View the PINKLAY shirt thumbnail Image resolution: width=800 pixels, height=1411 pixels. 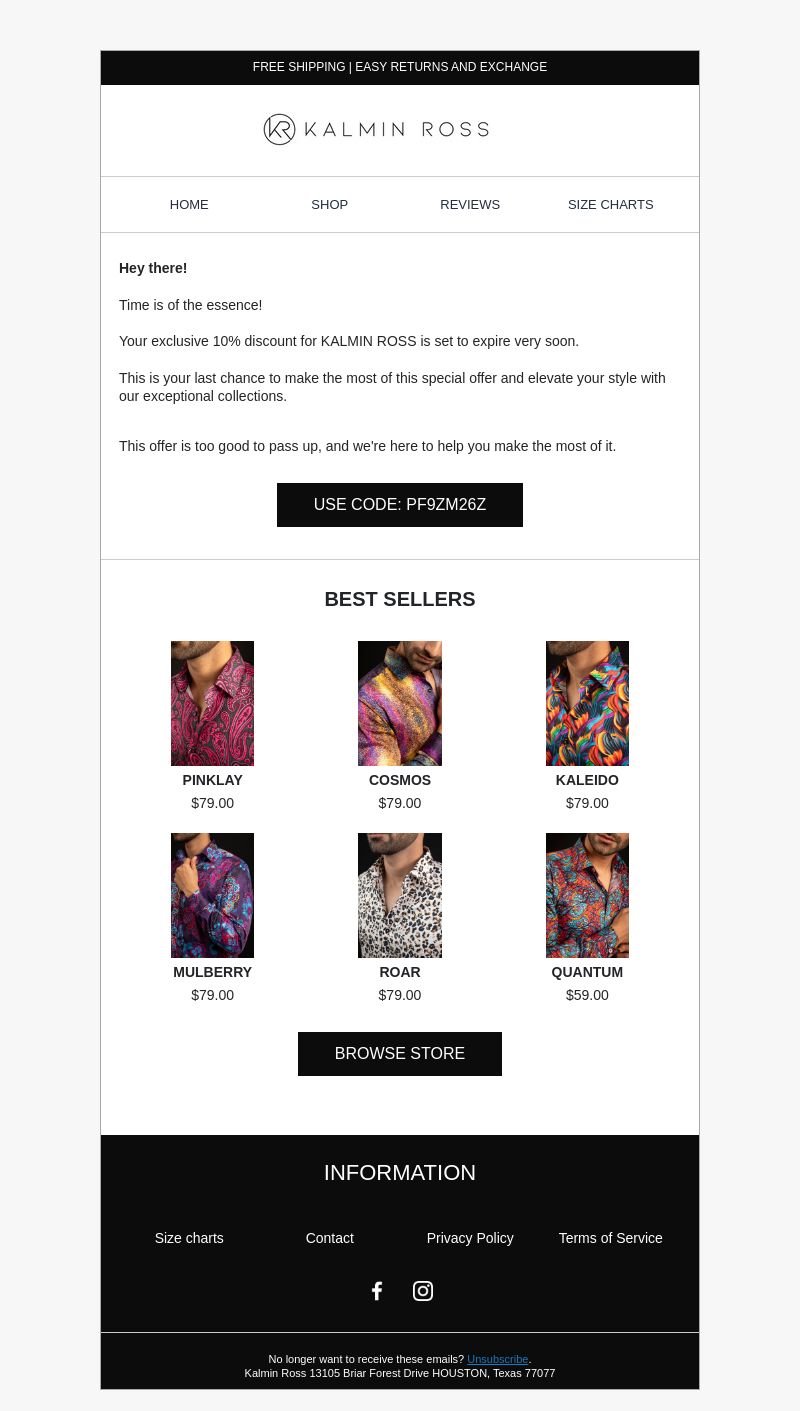(212, 703)
